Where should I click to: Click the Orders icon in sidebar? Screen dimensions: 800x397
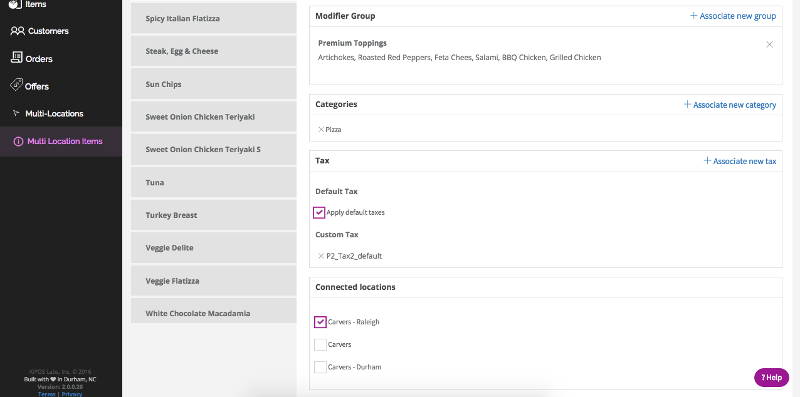coord(16,57)
